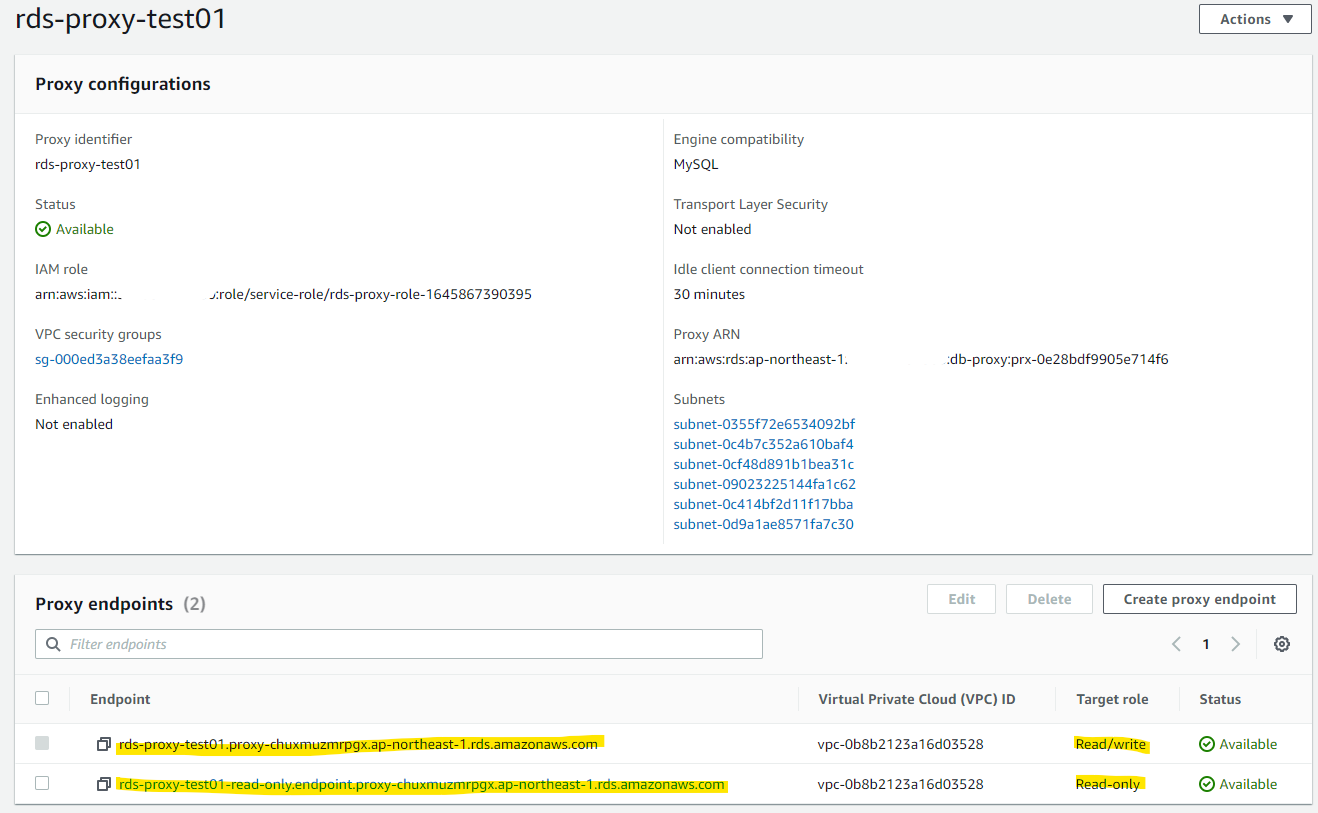This screenshot has width=1318, height=813.
Task: Check the read-only endpoint row checkbox
Action: point(42,783)
